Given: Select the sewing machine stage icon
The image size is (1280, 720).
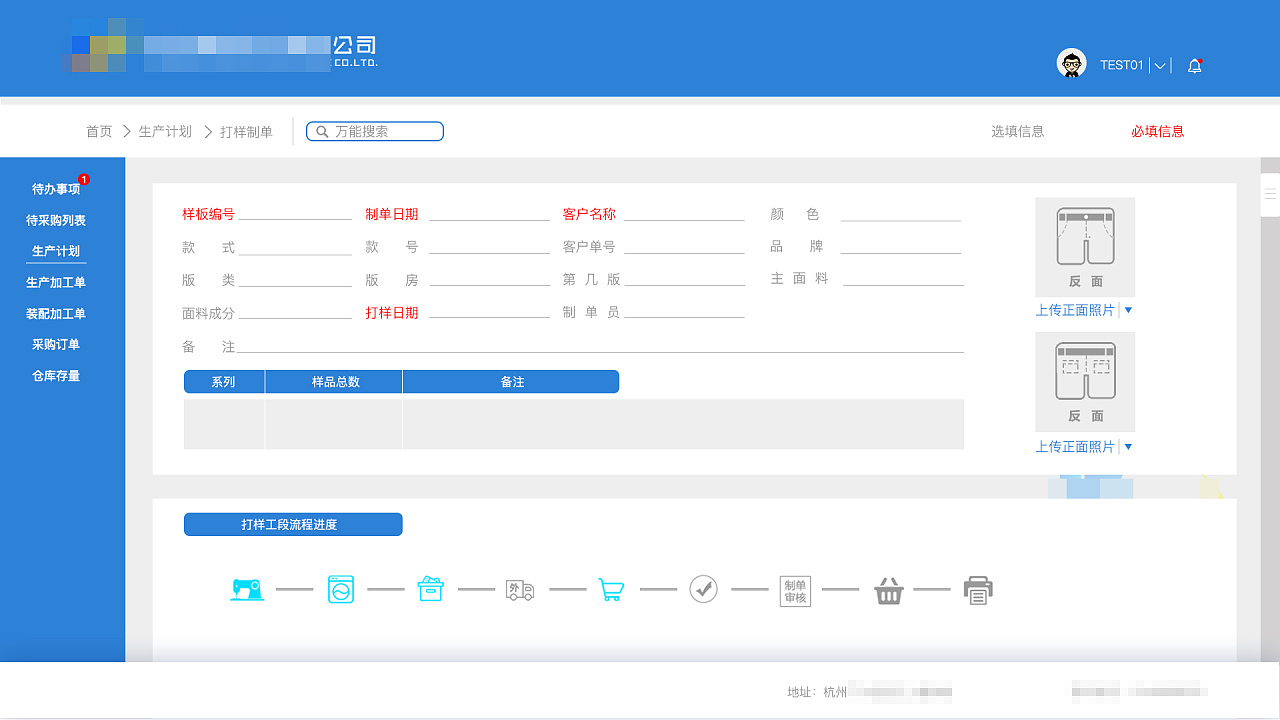Looking at the screenshot, I should (x=248, y=589).
